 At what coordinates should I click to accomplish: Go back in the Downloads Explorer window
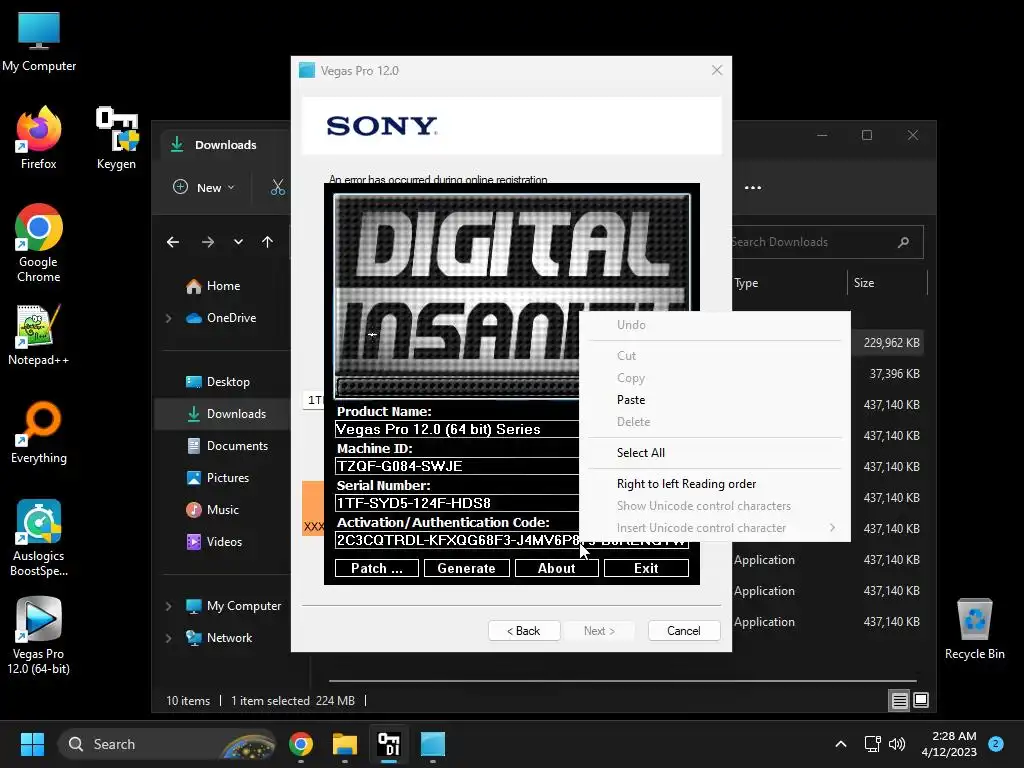tap(173, 242)
